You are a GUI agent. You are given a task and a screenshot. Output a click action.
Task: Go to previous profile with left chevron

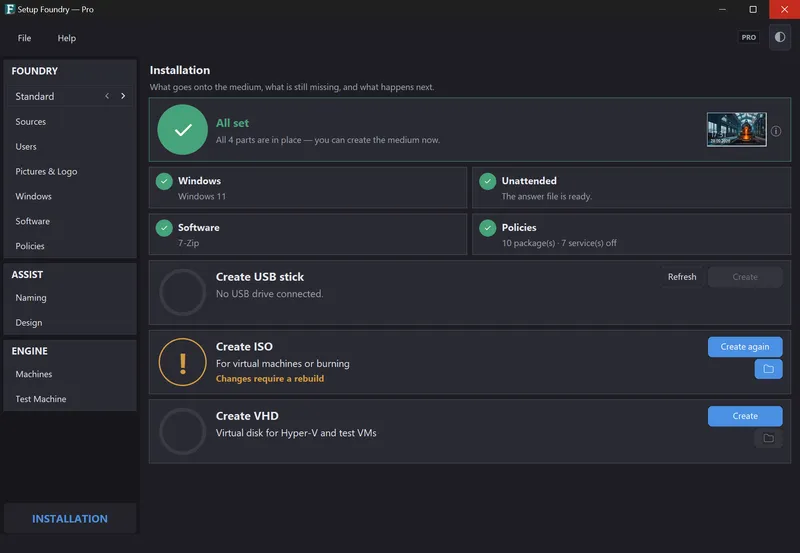pyautogui.click(x=107, y=96)
